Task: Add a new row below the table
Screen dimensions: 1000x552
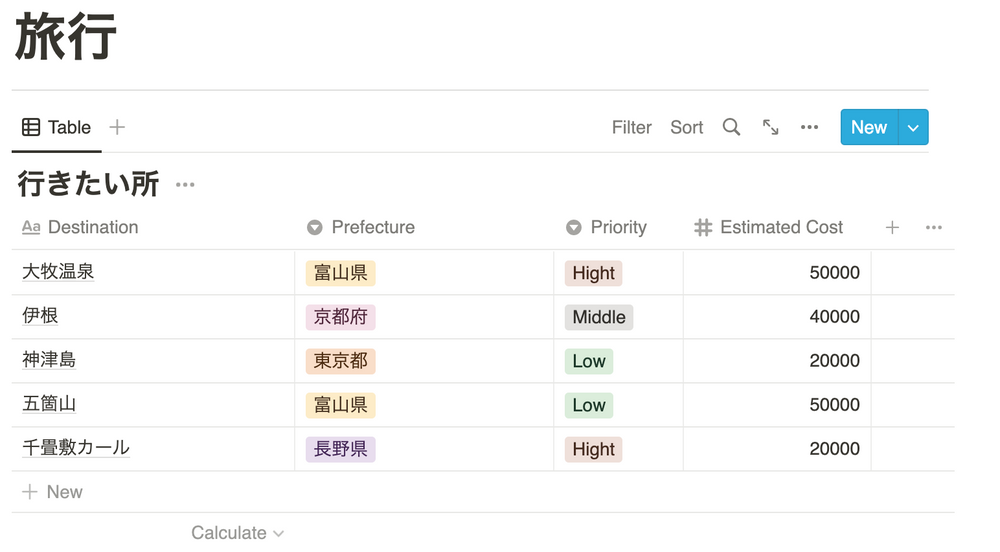Action: click(x=53, y=492)
